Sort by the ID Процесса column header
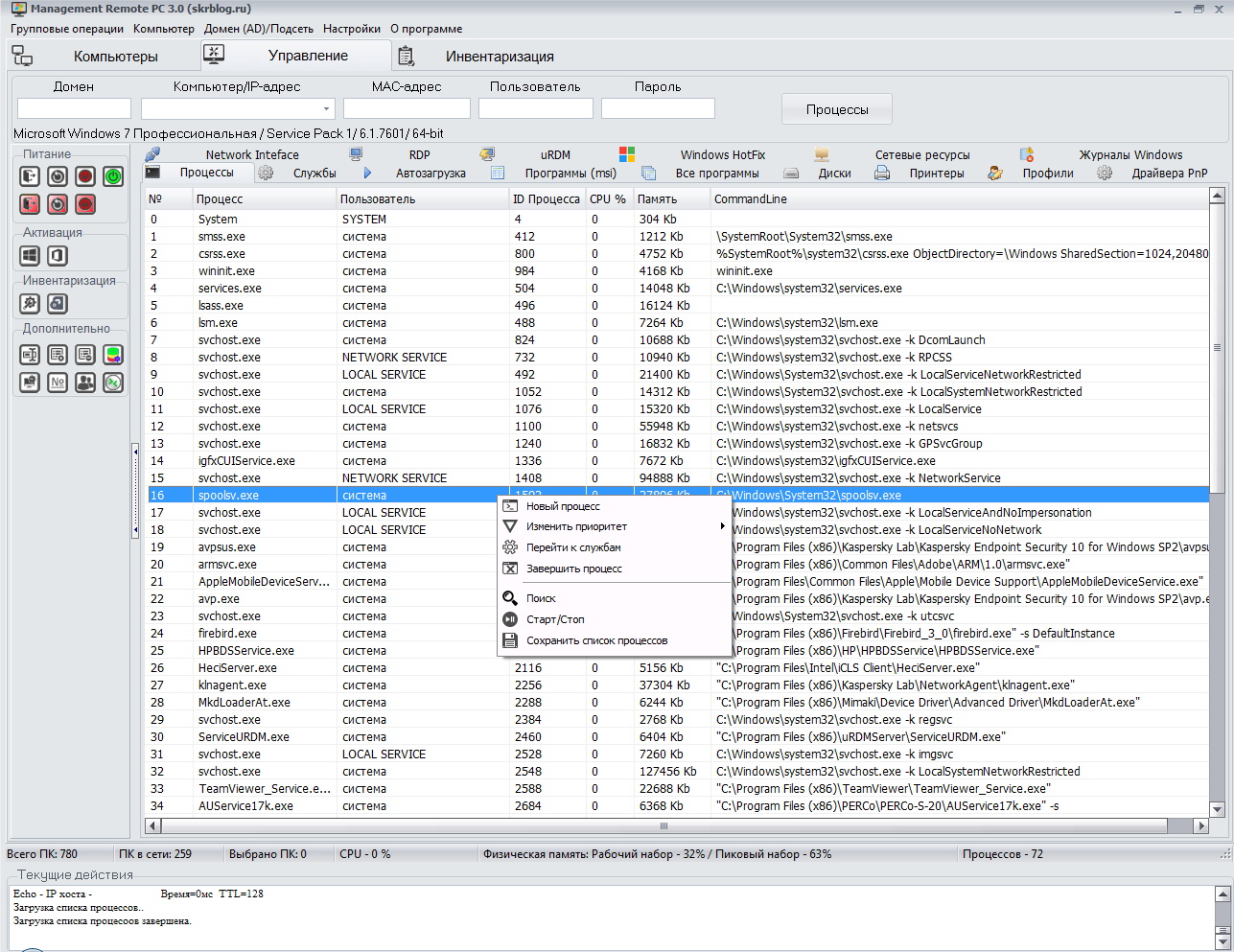Screen dimensions: 1234x952 (547, 199)
